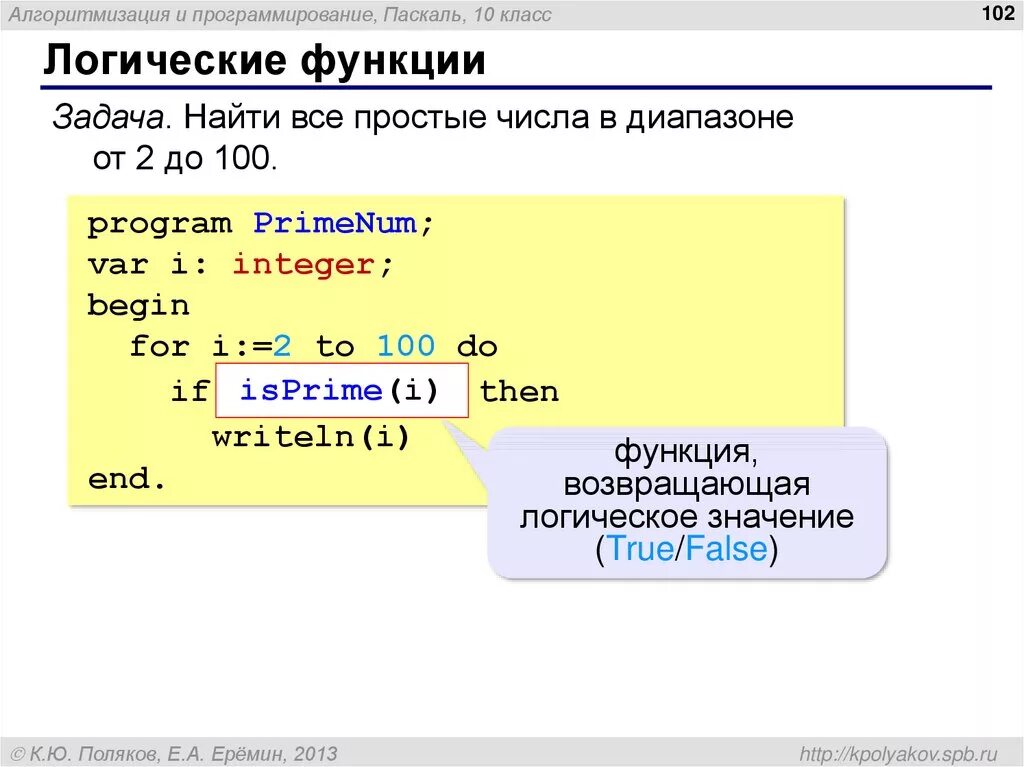The image size is (1024, 767).
Task: Click the red keyword 'integer' in code
Action: 304,265
